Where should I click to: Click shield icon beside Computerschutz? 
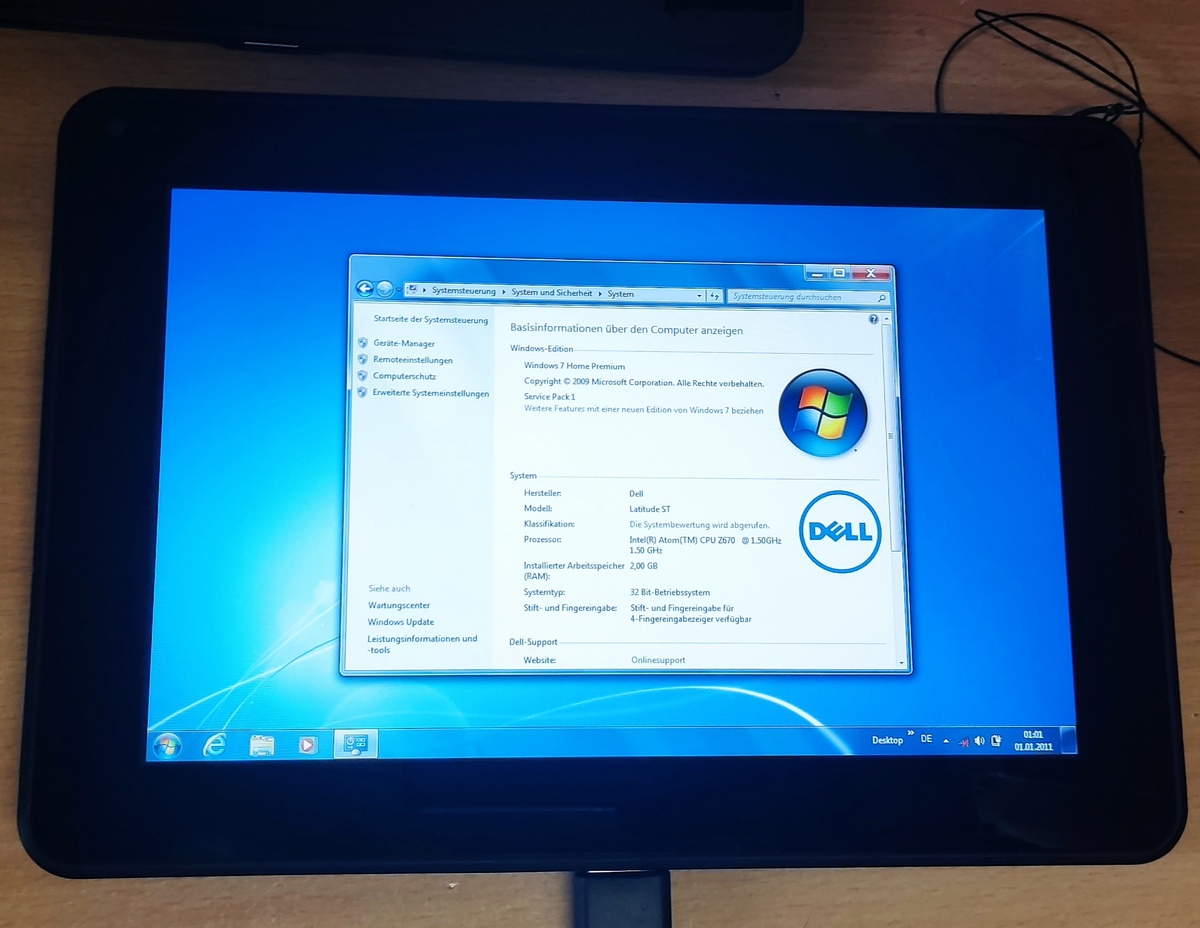(363, 376)
